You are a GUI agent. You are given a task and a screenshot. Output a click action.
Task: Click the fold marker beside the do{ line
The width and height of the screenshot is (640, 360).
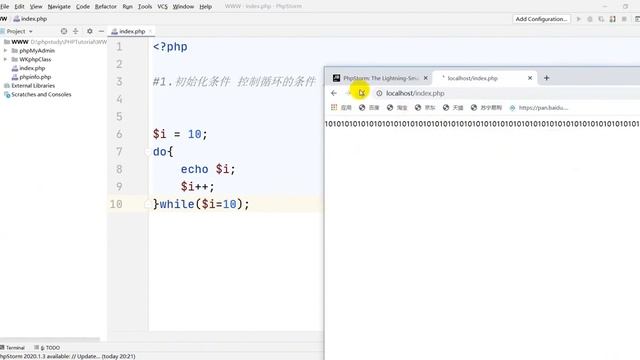coord(147,152)
